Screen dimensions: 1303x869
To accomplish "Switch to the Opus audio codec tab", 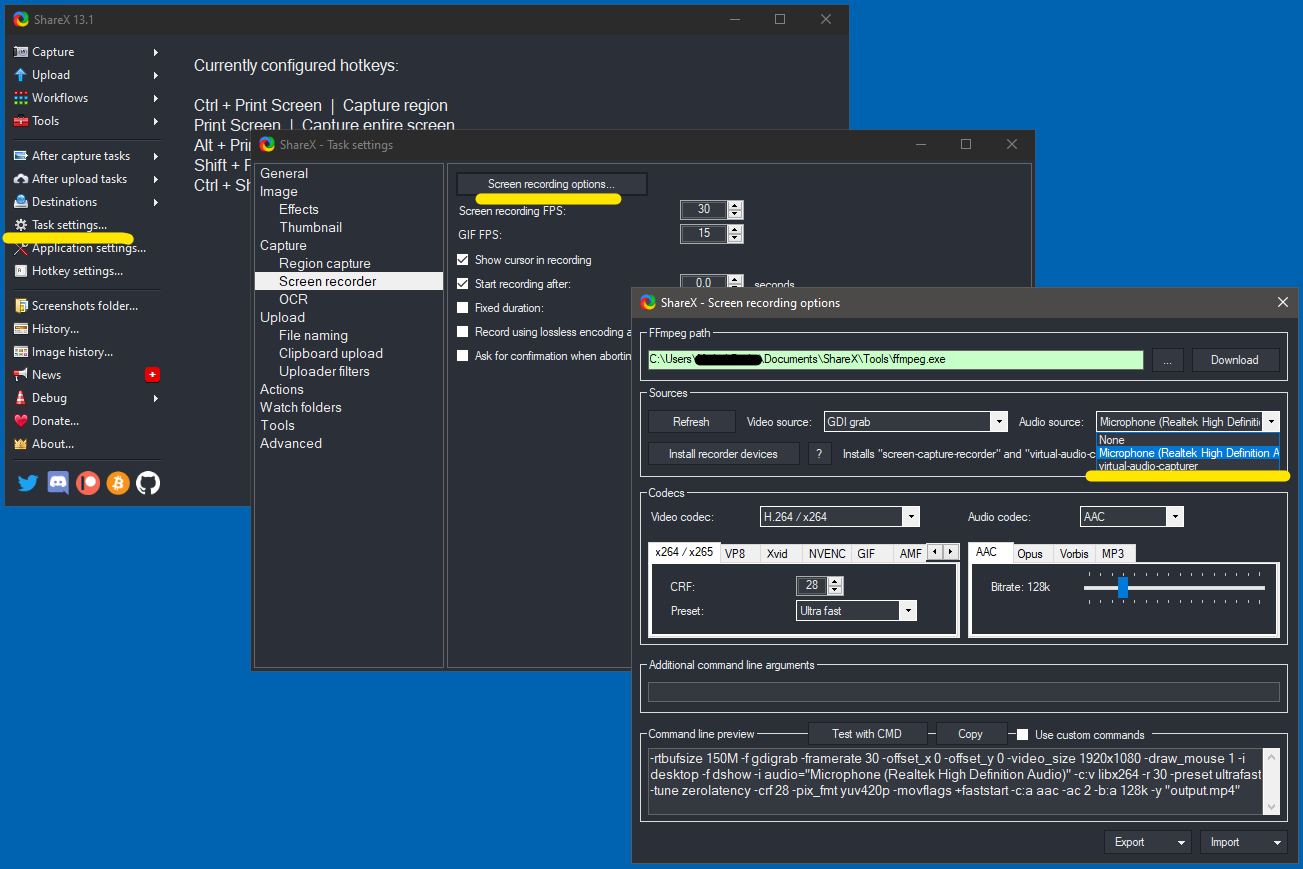I will (1031, 553).
